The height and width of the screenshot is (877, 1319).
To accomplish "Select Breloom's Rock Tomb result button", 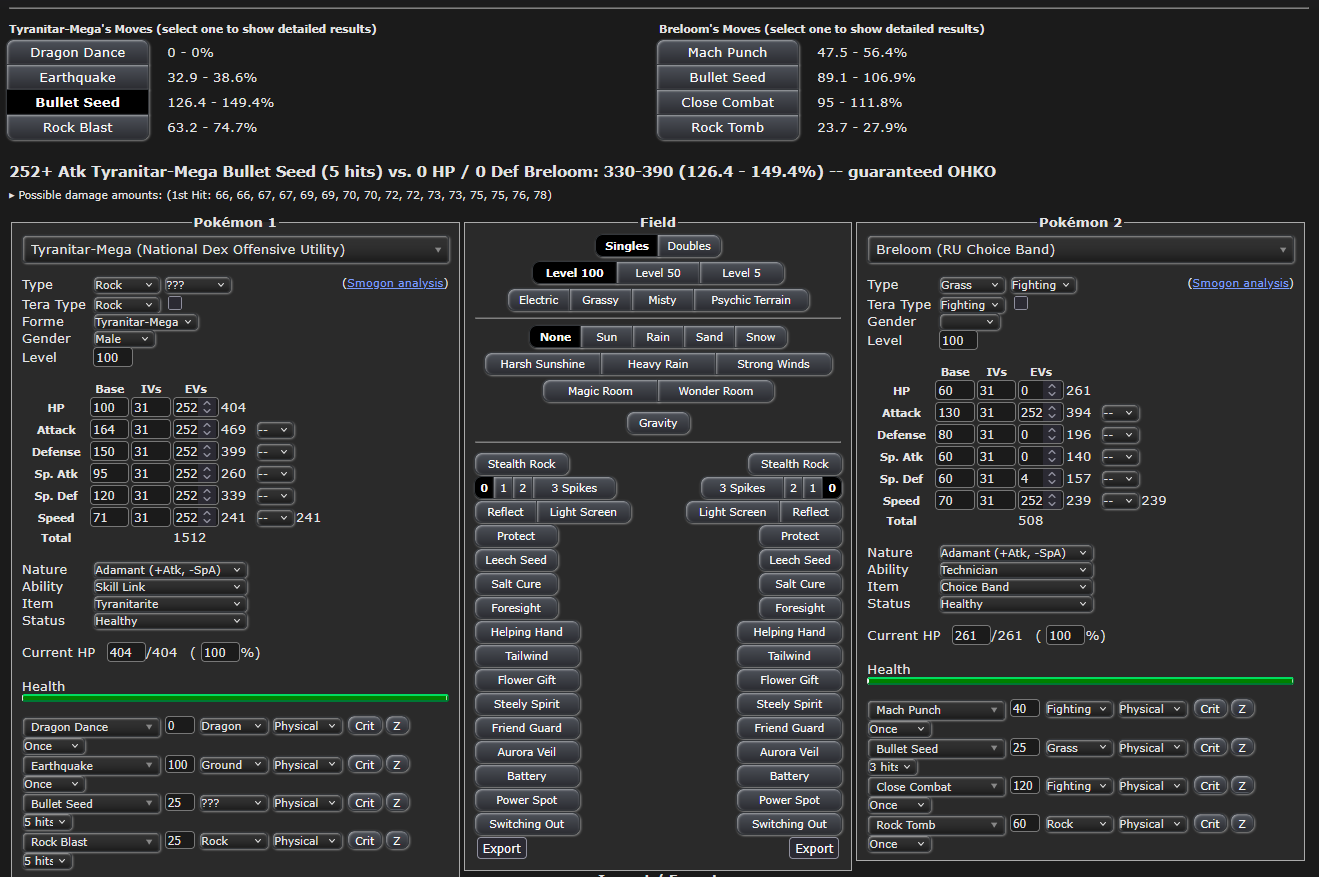I will (728, 128).
